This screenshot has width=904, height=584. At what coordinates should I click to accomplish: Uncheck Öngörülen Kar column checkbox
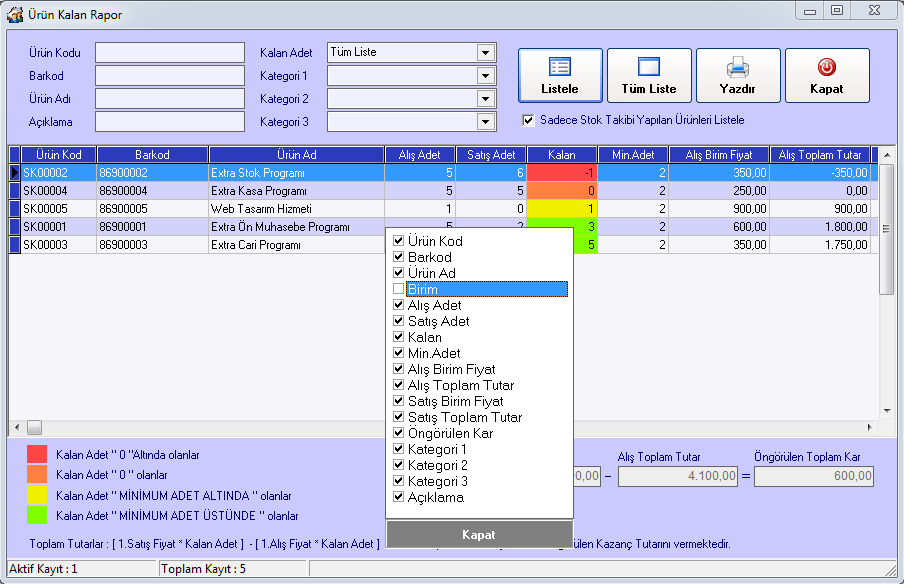point(398,432)
